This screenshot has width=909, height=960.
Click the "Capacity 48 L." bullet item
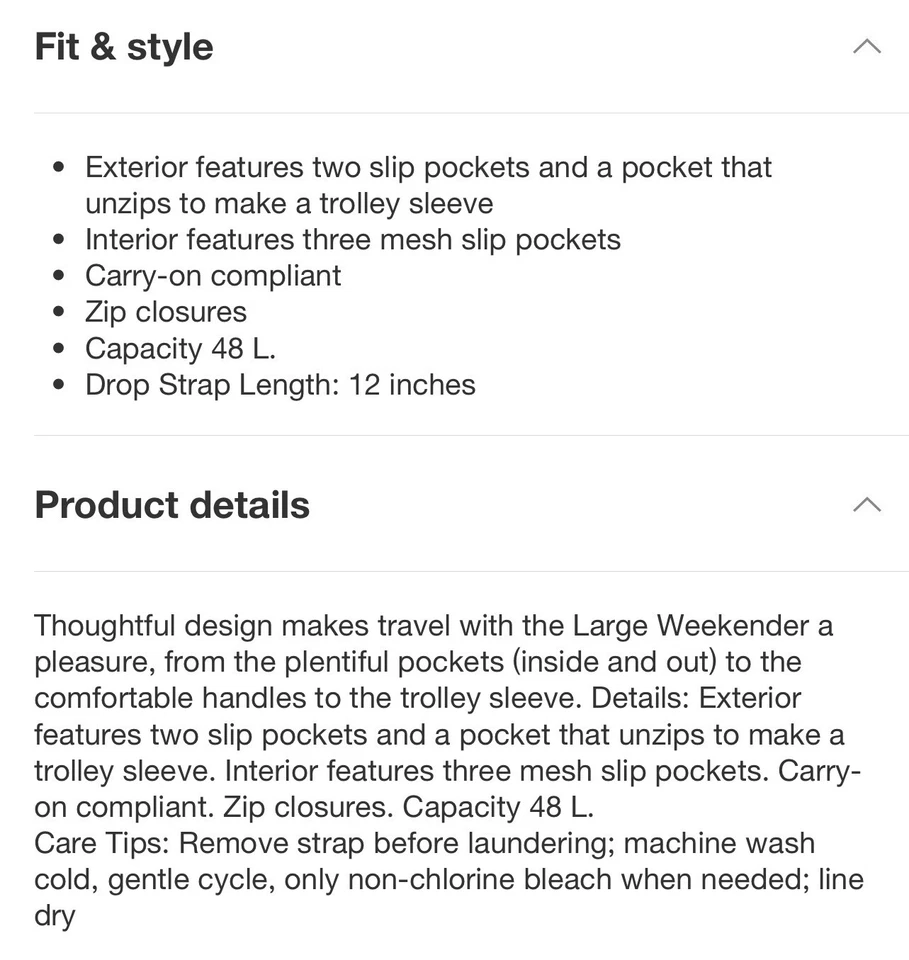coord(180,348)
